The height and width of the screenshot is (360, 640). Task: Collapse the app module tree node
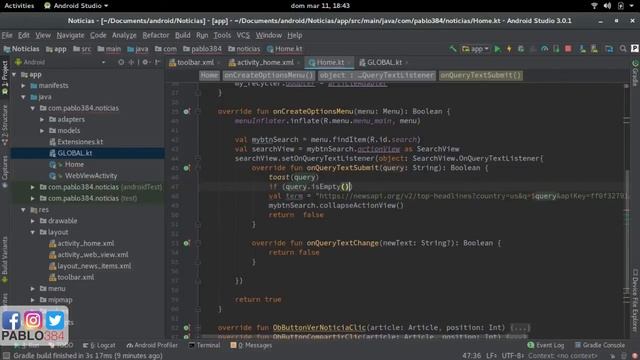15,75
